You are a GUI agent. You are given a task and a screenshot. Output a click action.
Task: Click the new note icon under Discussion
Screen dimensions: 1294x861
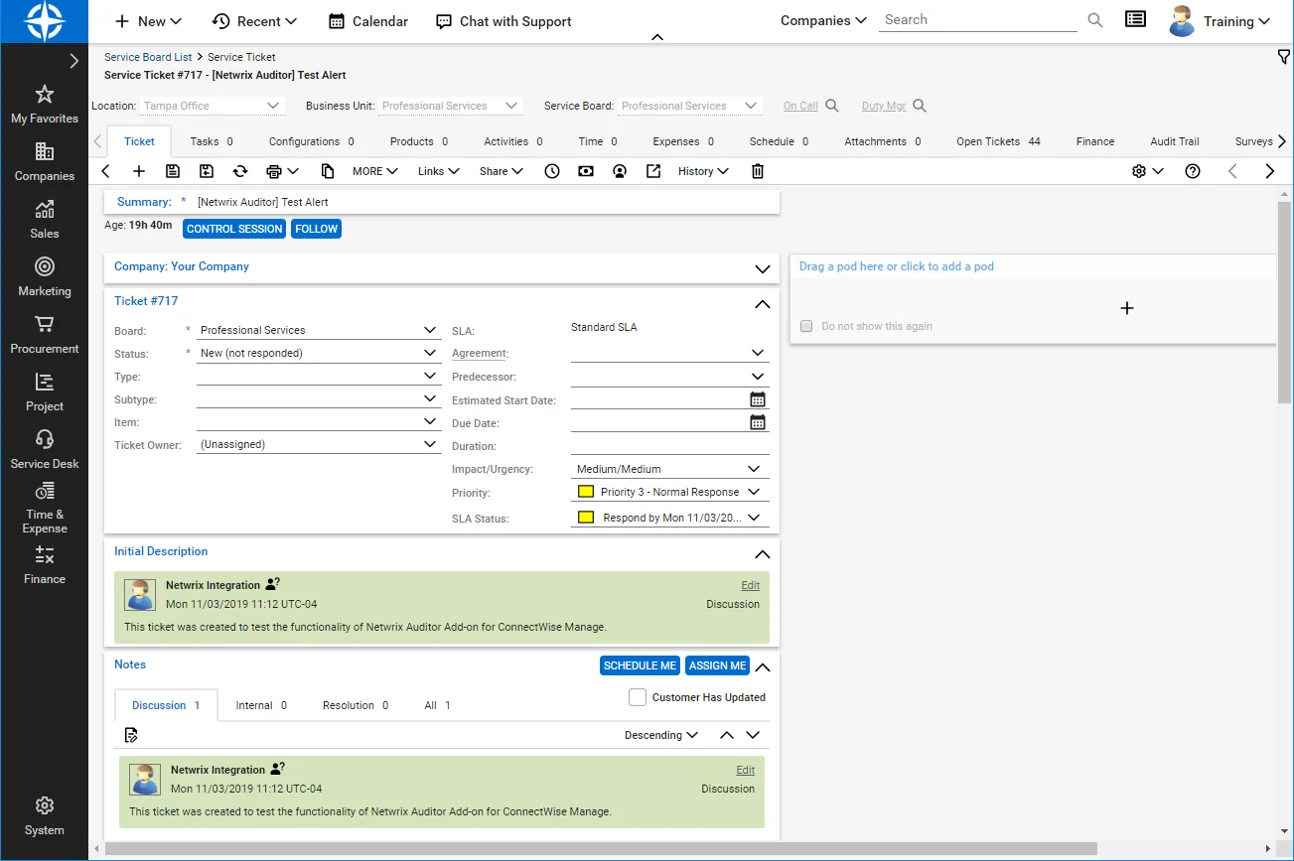131,735
